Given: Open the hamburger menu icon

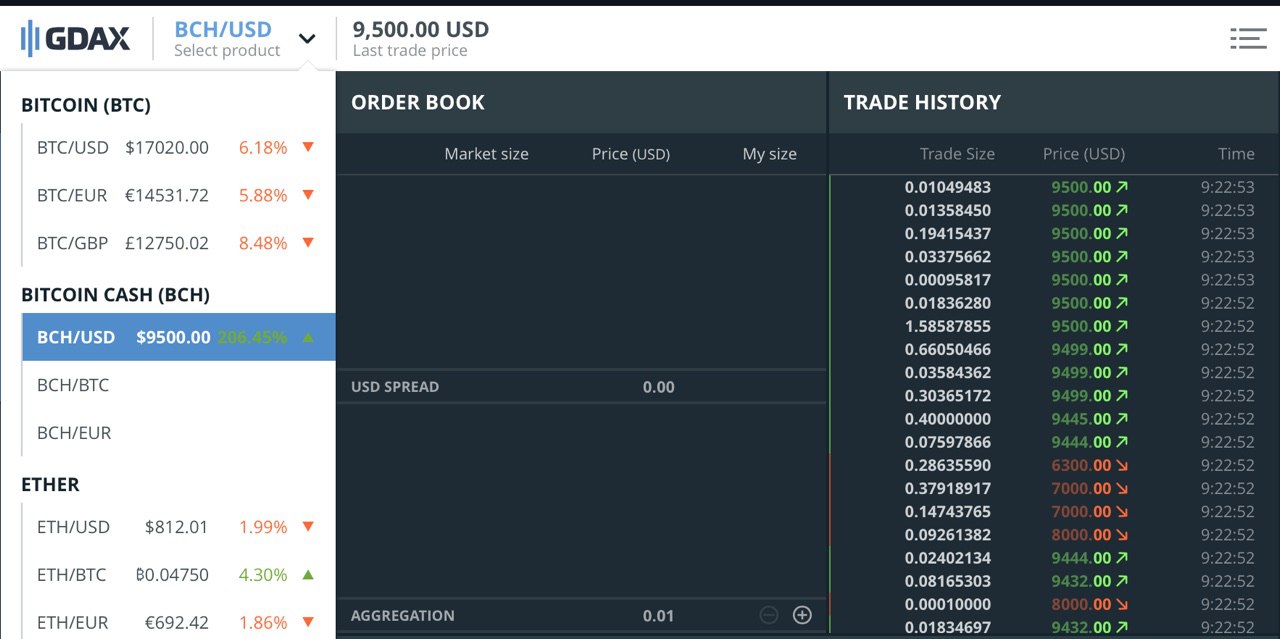Looking at the screenshot, I should [1248, 39].
